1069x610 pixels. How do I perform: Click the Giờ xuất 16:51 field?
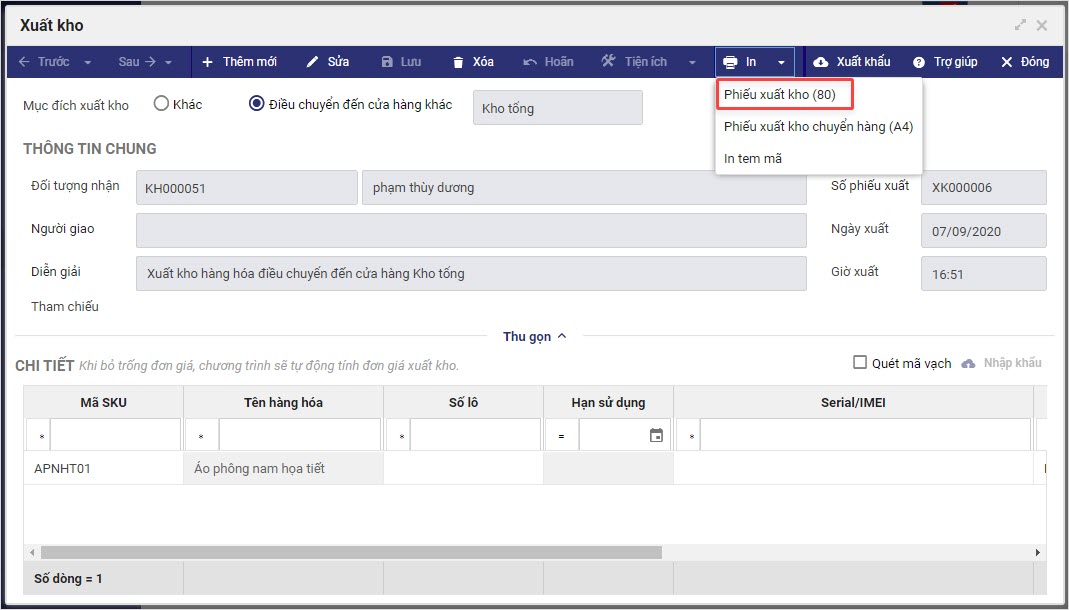(984, 273)
